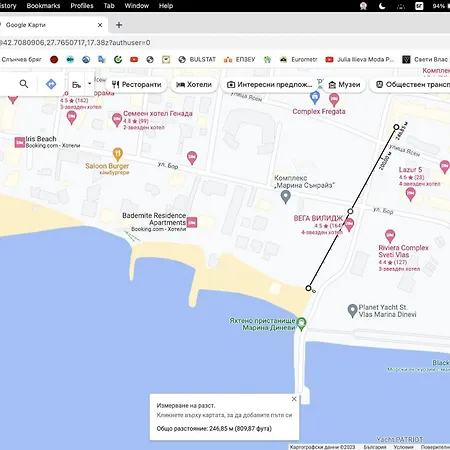Open the Google Translate bookmark icon
The height and width of the screenshot is (450, 450).
pos(102,60)
